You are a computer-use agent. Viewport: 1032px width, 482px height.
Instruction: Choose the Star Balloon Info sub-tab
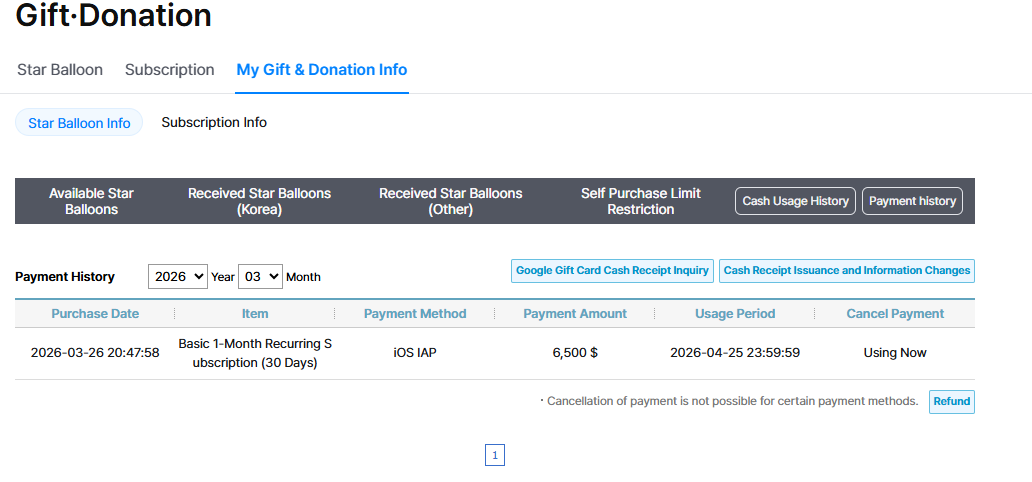(79, 123)
